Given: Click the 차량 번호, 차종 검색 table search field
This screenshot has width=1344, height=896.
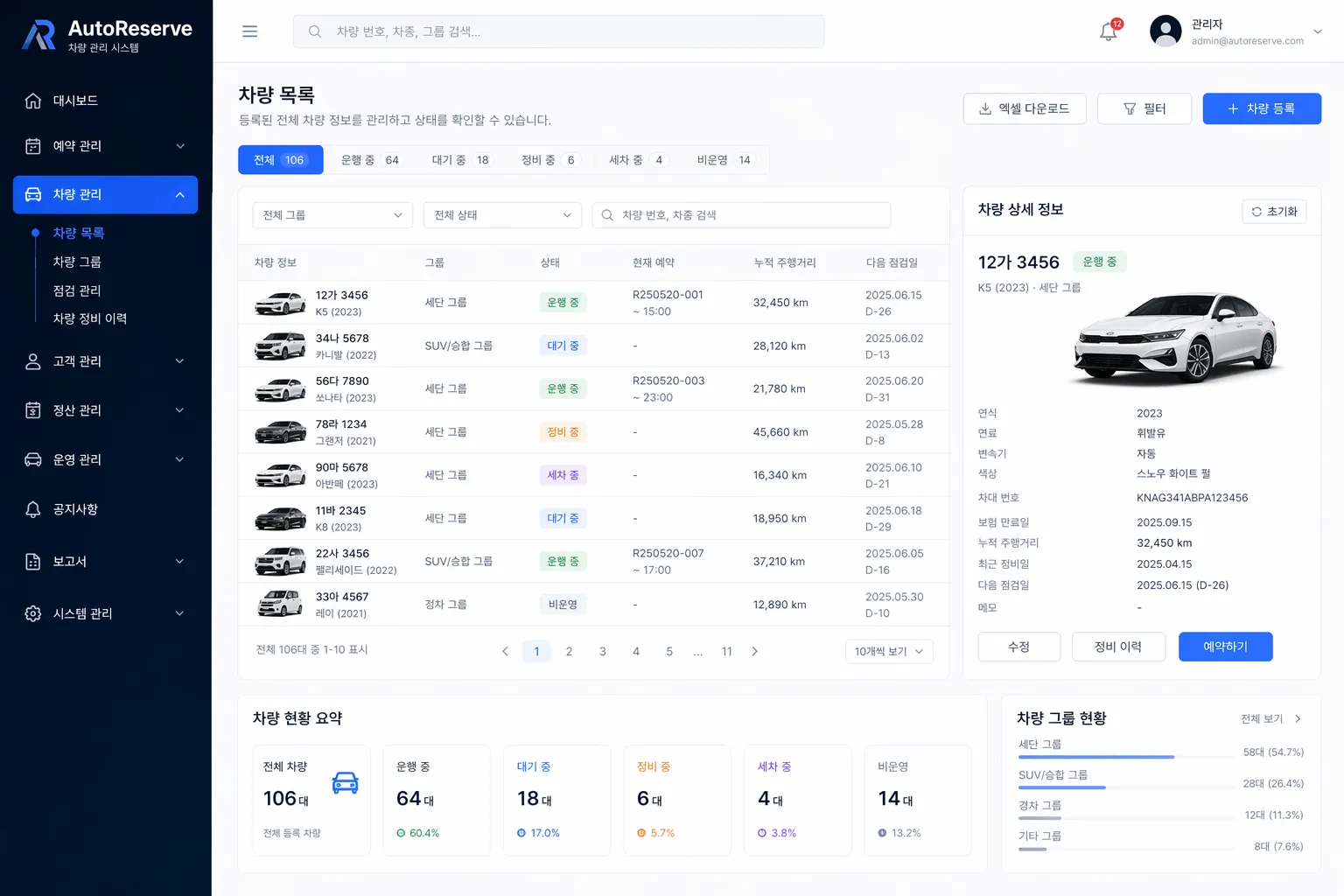Looking at the screenshot, I should (741, 215).
